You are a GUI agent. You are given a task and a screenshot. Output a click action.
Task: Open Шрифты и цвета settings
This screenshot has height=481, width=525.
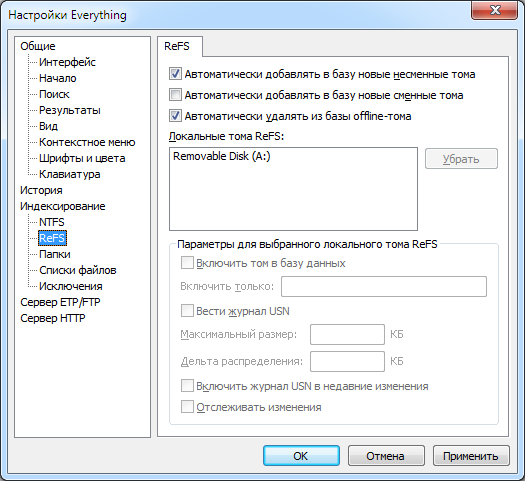[82, 158]
